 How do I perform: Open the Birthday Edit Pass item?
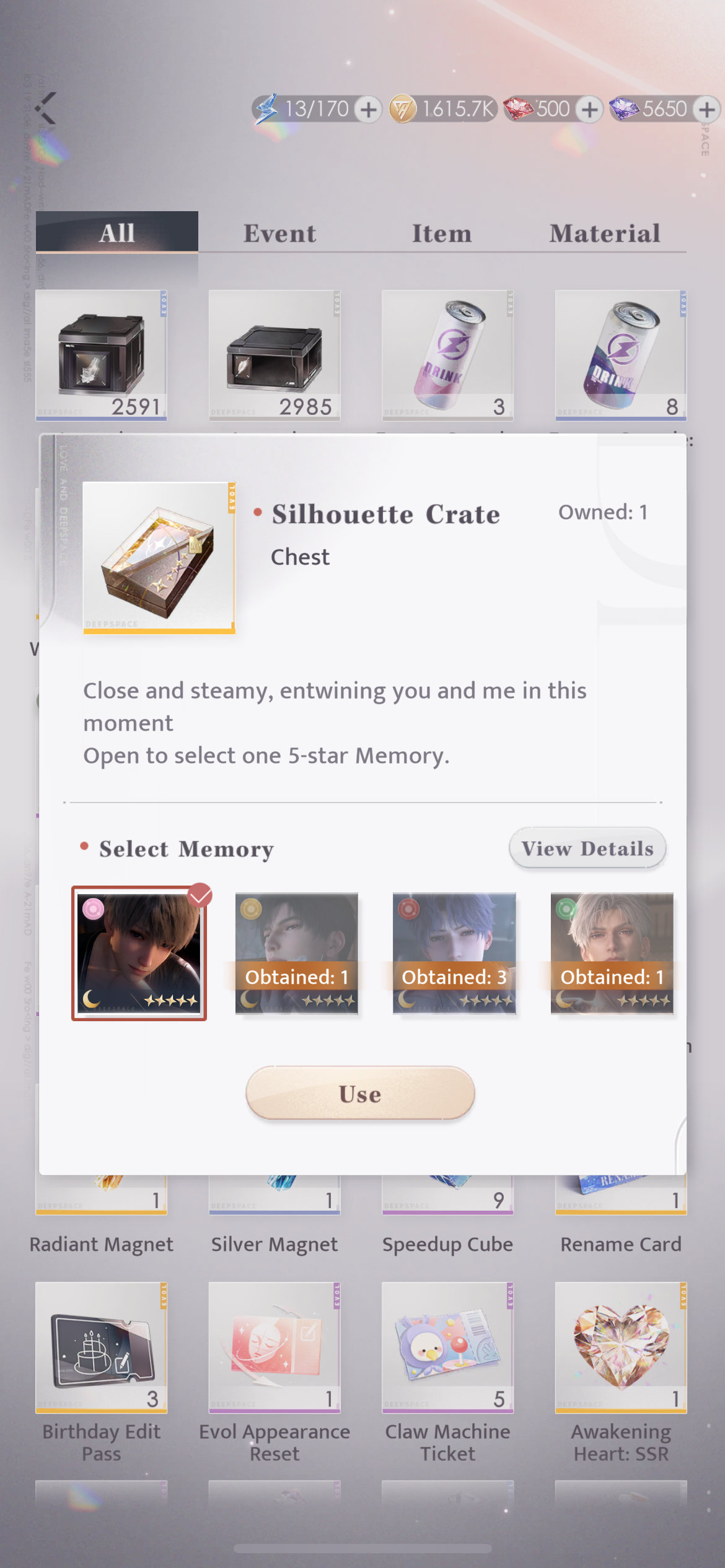[x=101, y=1347]
